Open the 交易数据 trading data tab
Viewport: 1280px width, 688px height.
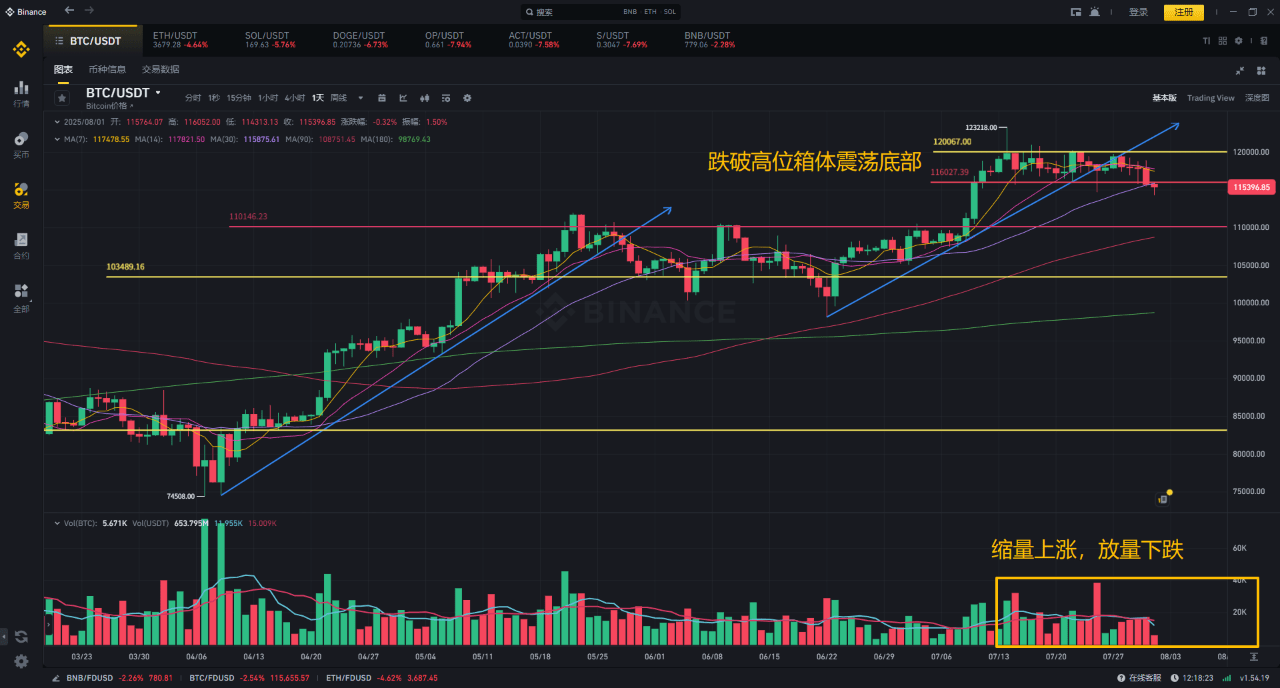160,69
